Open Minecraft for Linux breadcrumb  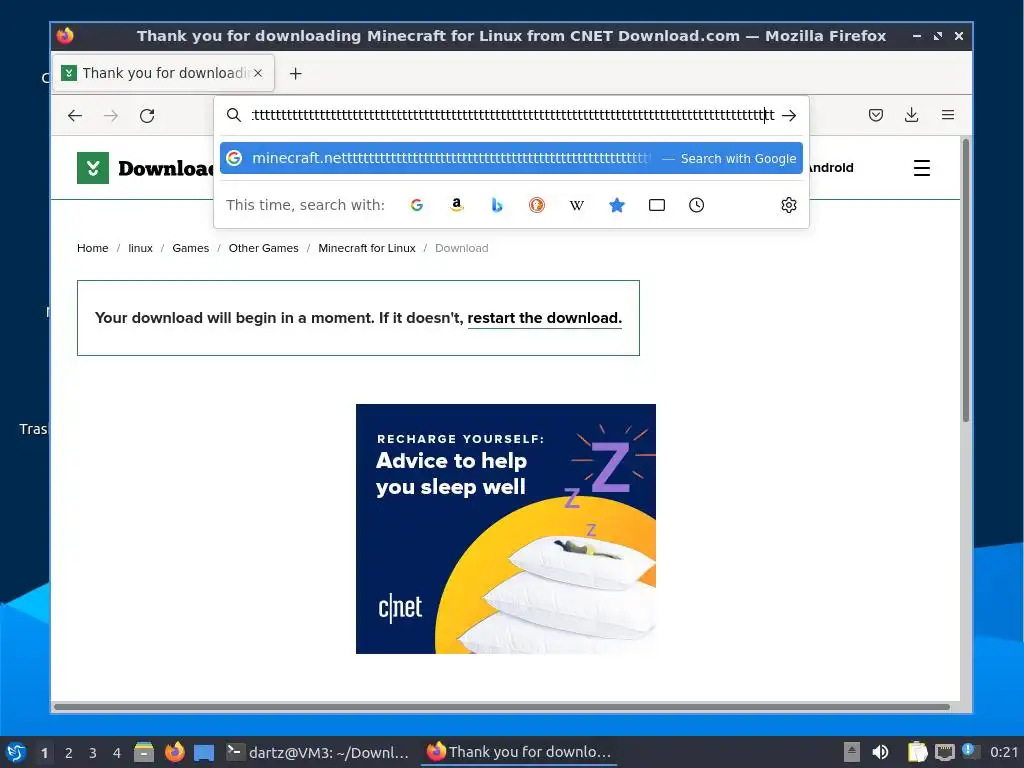click(367, 248)
